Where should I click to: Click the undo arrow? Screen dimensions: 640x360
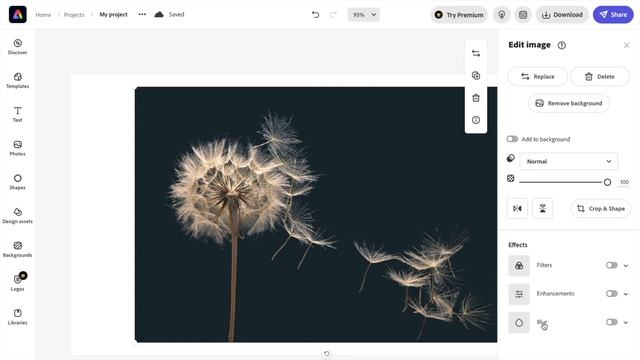pos(316,15)
